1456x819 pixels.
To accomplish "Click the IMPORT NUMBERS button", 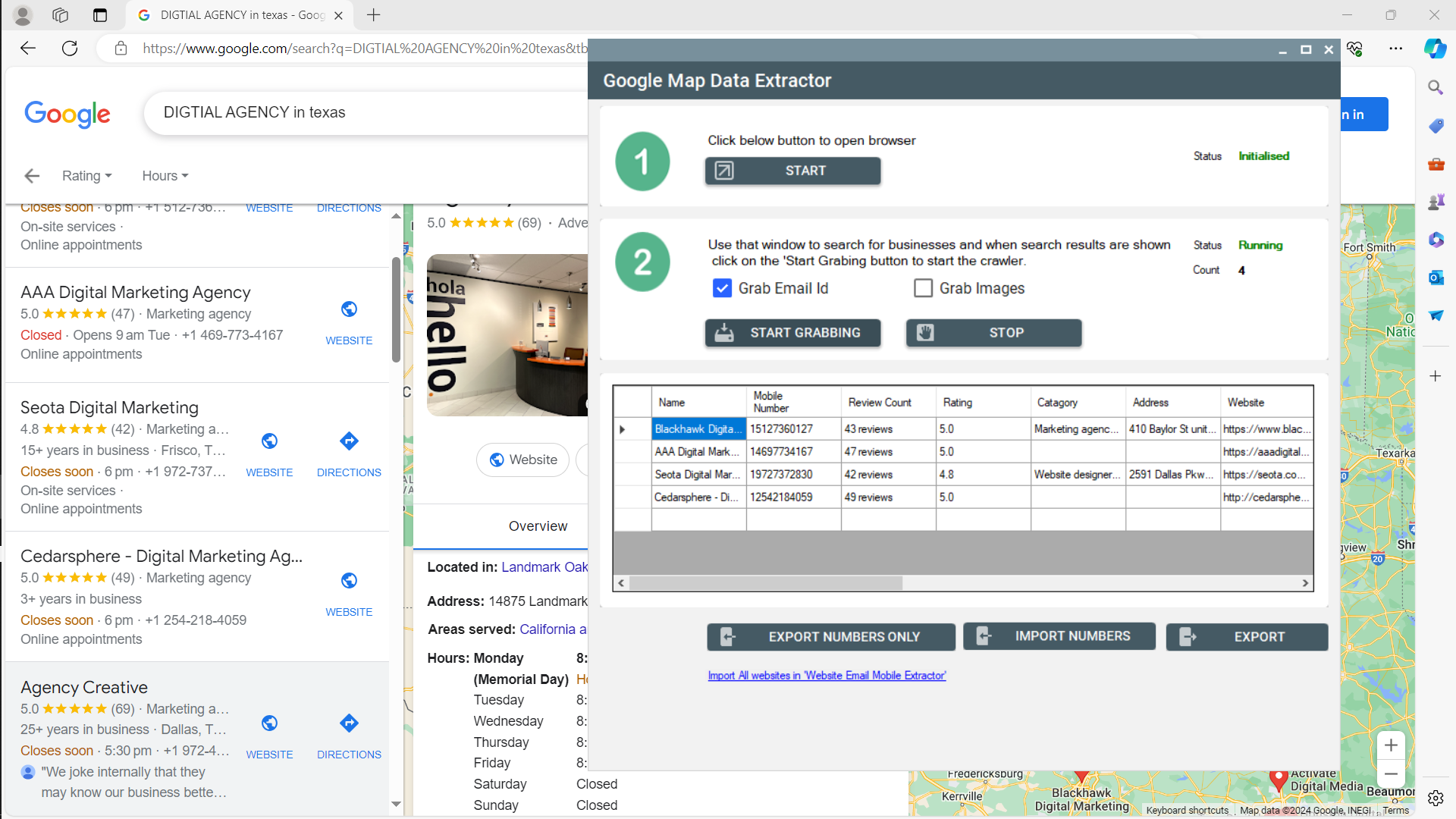I will 1059,636.
